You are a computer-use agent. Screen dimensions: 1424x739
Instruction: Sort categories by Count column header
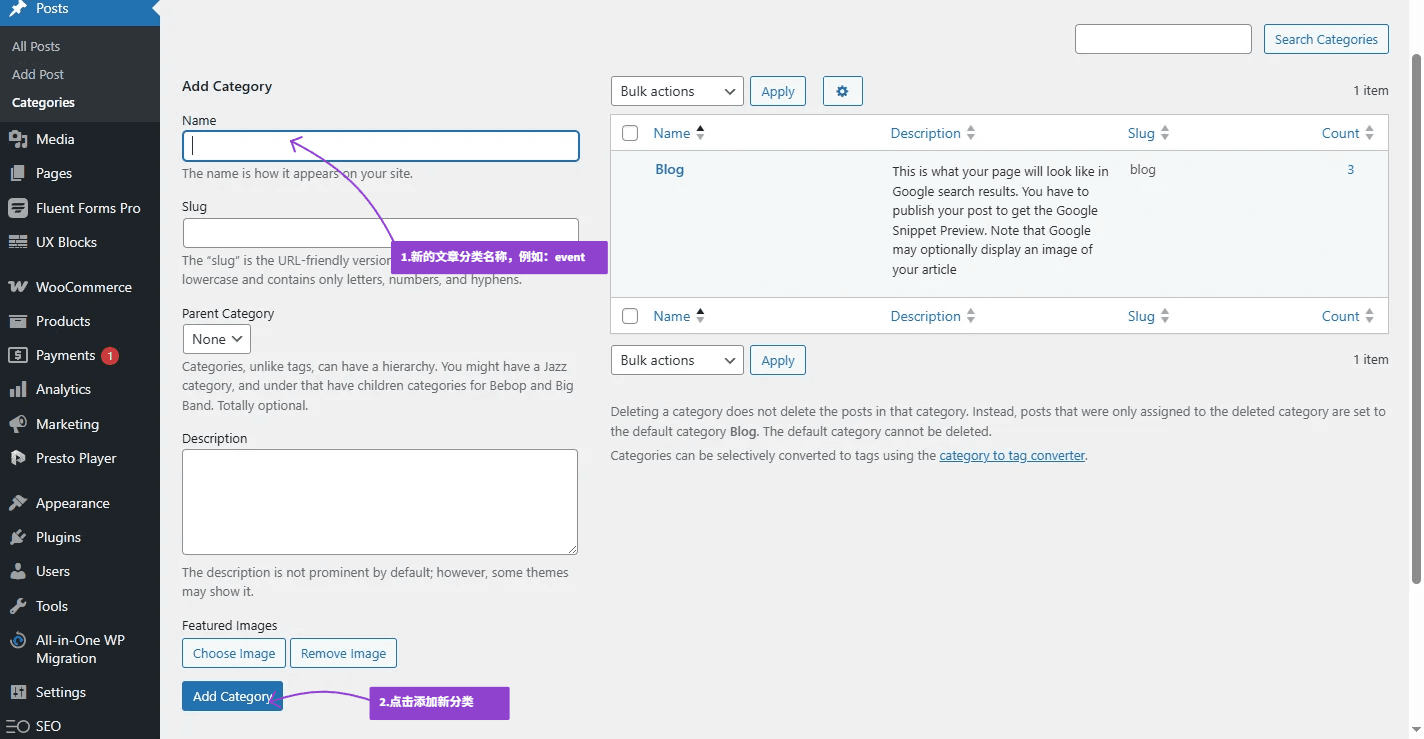1340,133
